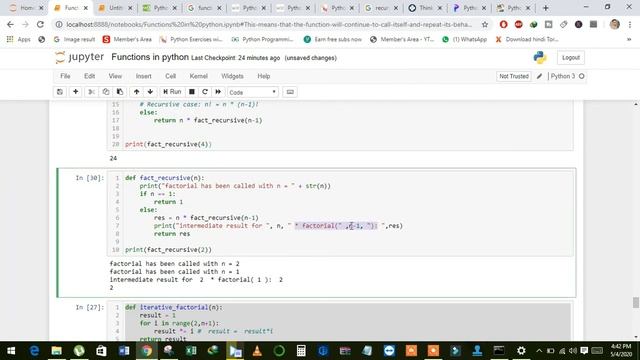The image size is (640, 360).
Task: Cut the selected cells with scissors icon
Action: (x=91, y=92)
